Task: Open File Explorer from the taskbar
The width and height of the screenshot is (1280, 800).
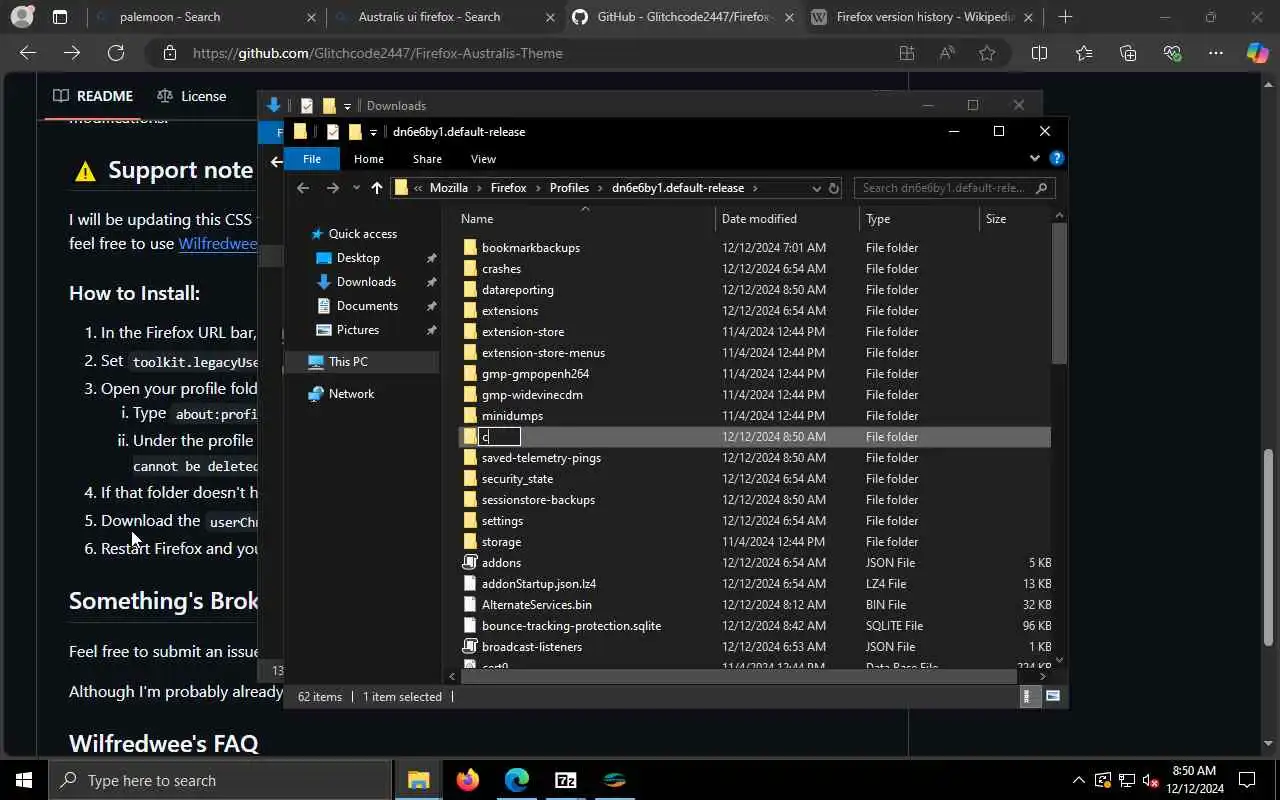Action: [418, 780]
